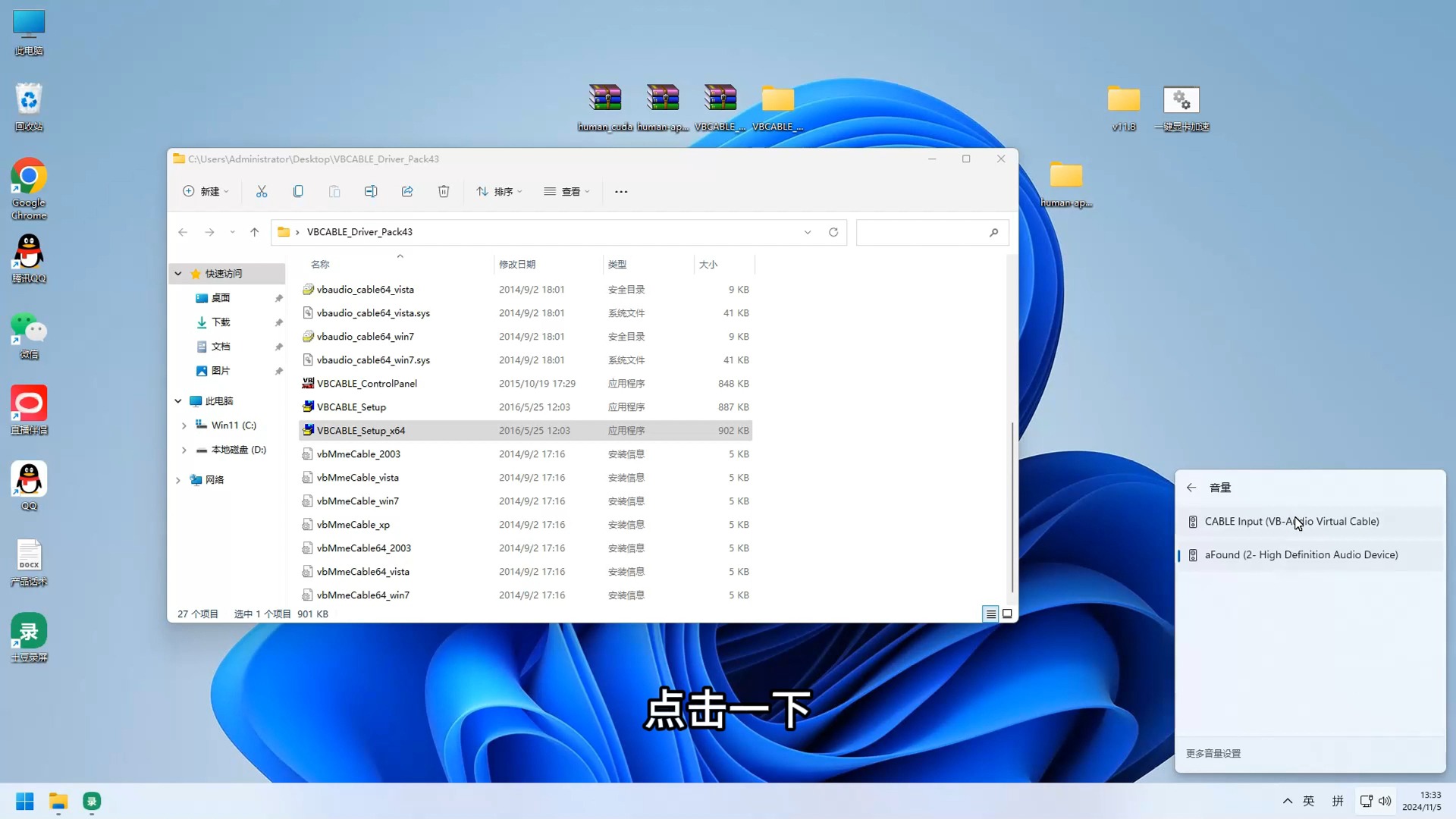Image resolution: width=1456 pixels, height=819 pixels.
Task: Select the vbaudio_cable64_vista.sys file
Action: (x=526, y=313)
